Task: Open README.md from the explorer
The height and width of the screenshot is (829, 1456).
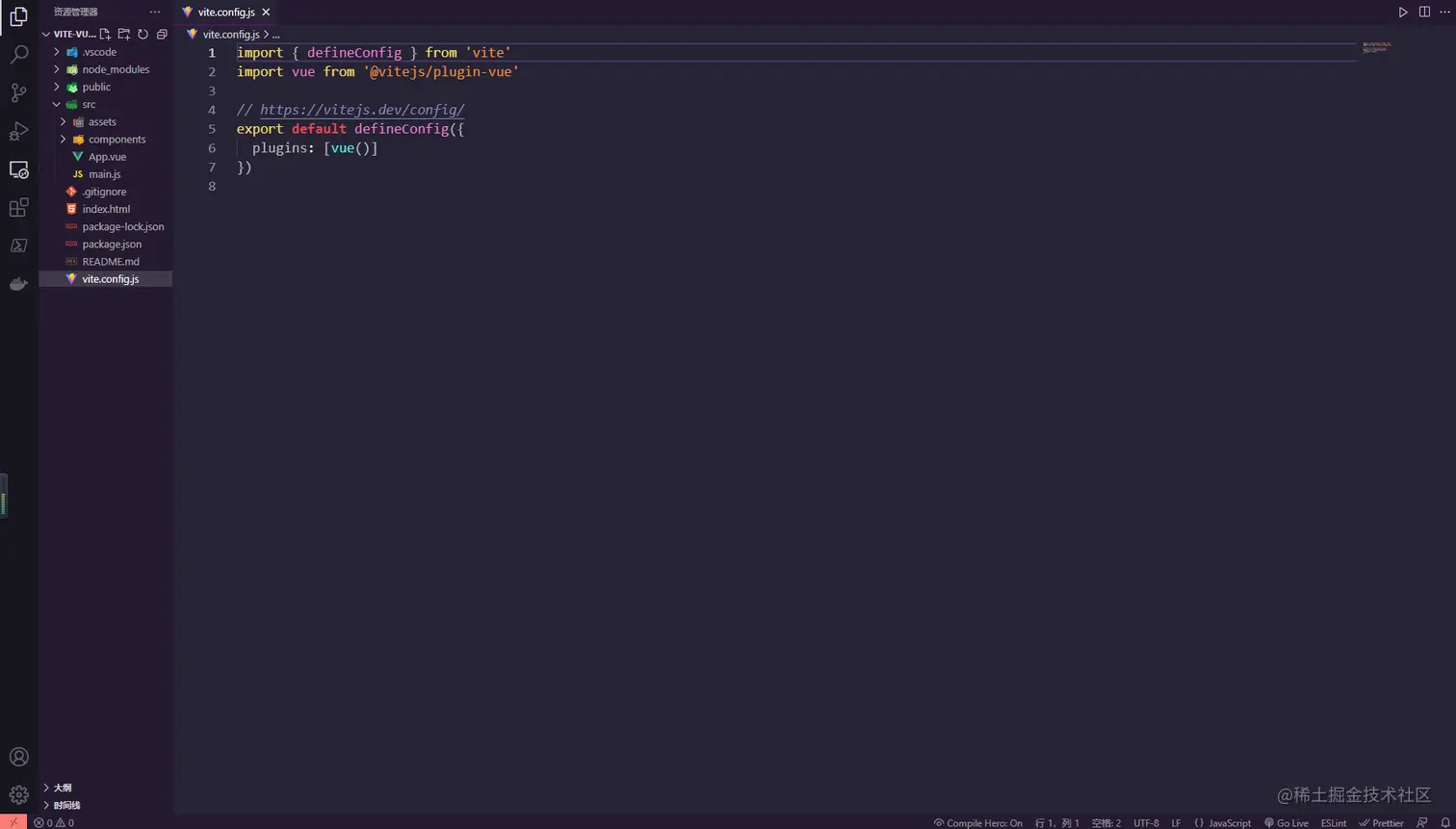Action: tap(106, 261)
